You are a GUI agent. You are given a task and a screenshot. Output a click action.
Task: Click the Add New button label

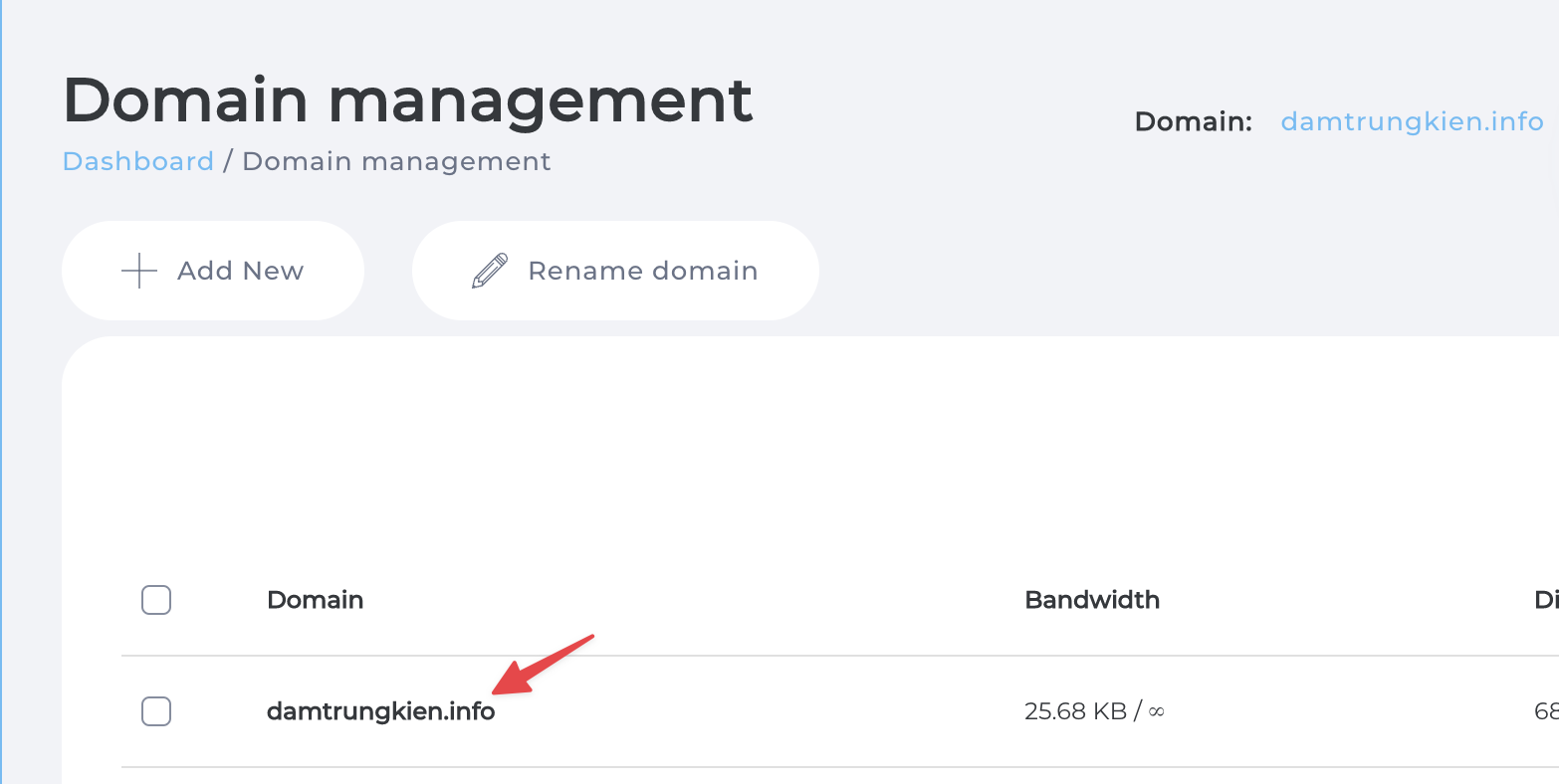click(240, 271)
